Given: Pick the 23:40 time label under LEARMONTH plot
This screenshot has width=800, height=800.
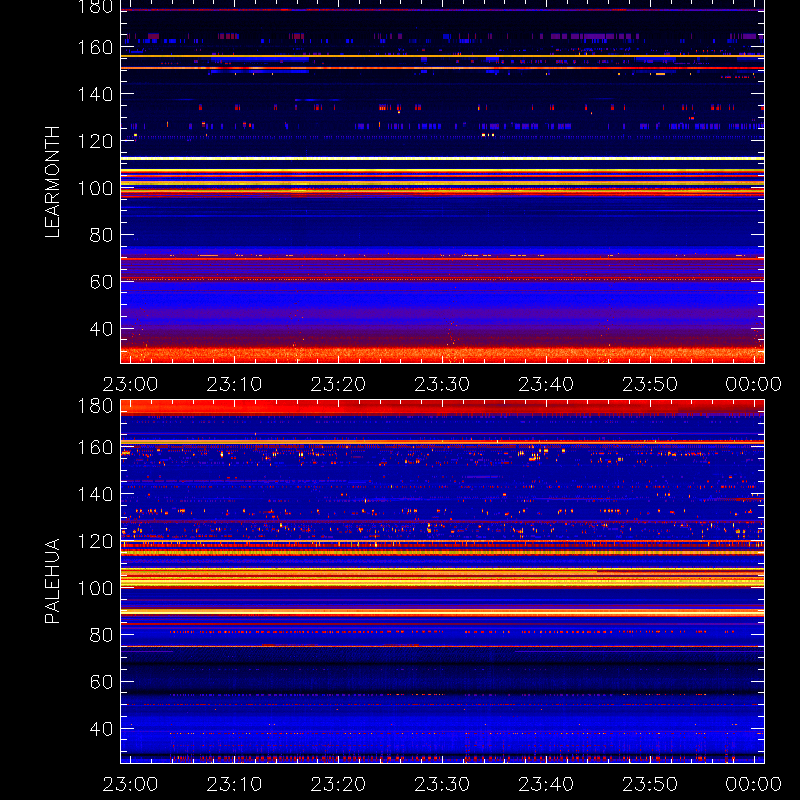Looking at the screenshot, I should tap(546, 384).
